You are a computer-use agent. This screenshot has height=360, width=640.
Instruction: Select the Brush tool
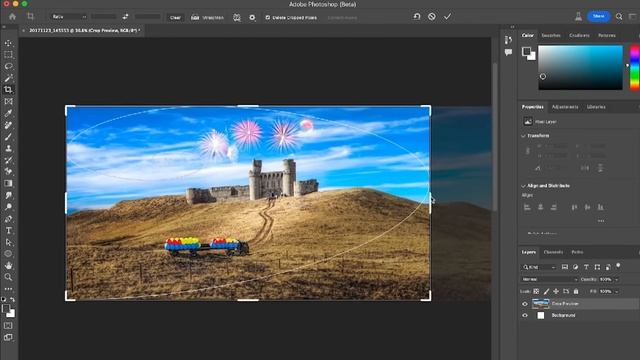[8, 137]
